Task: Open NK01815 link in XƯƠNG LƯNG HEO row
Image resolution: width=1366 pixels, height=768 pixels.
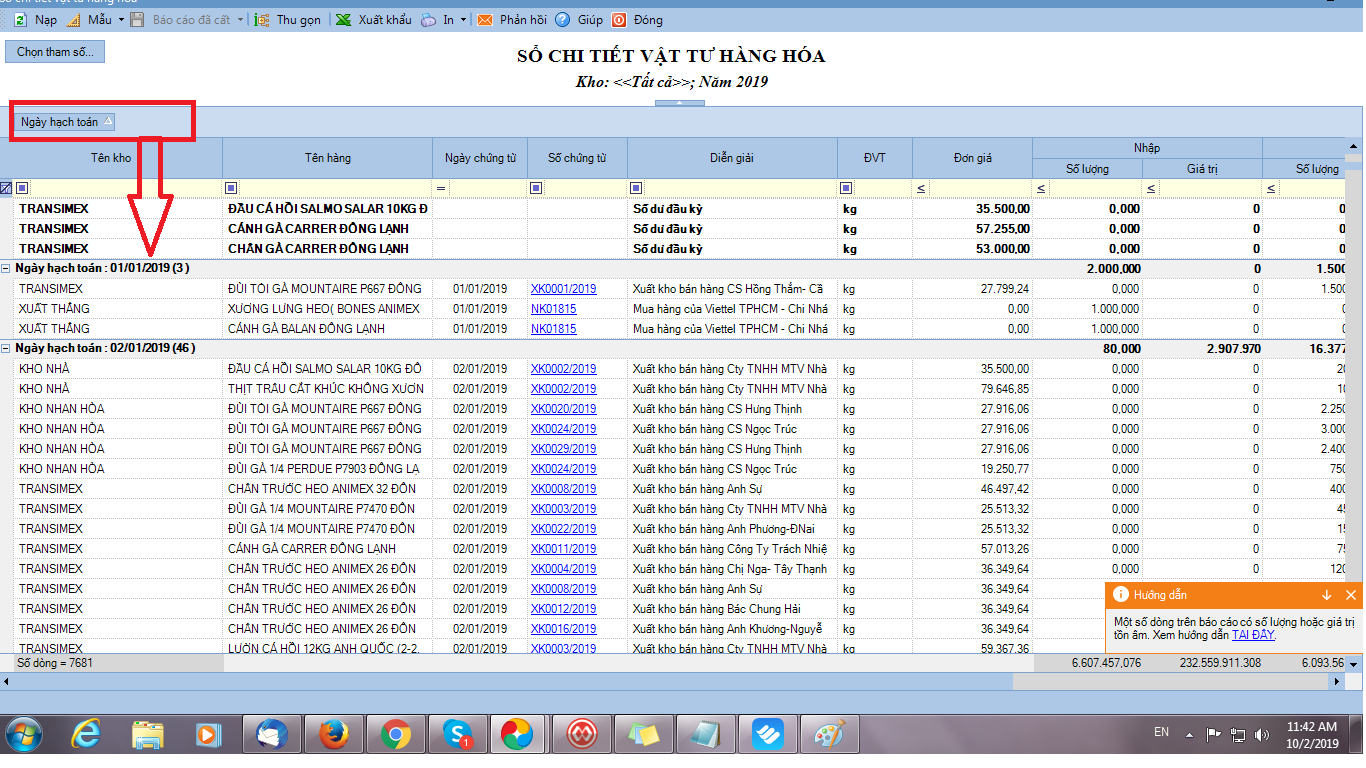Action: click(x=553, y=308)
